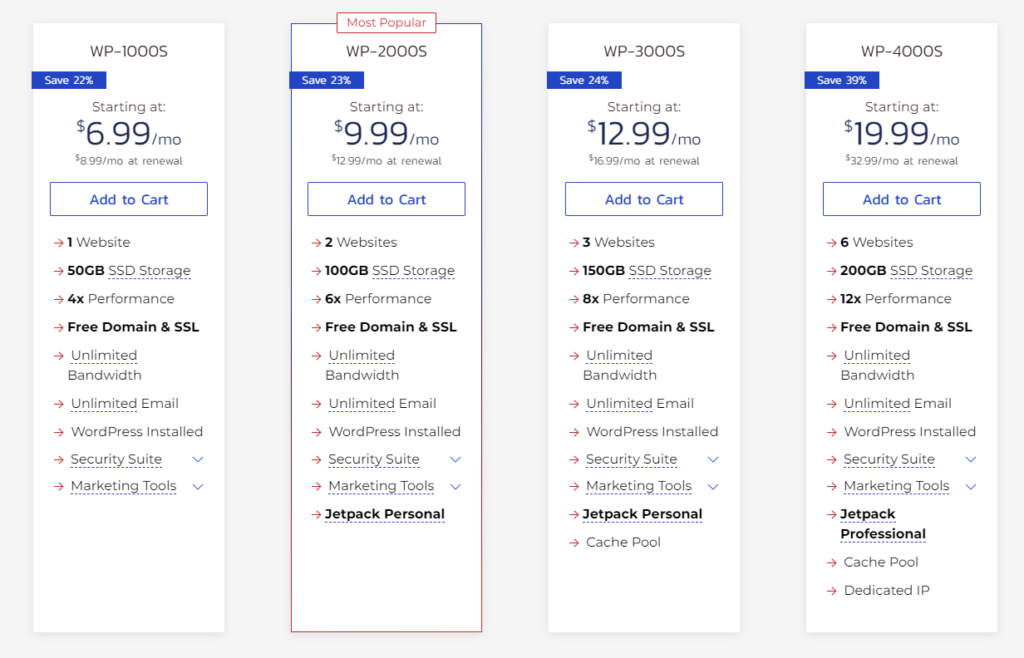Add the WP-2000S plan to cart
The width and height of the screenshot is (1024, 658).
[386, 199]
